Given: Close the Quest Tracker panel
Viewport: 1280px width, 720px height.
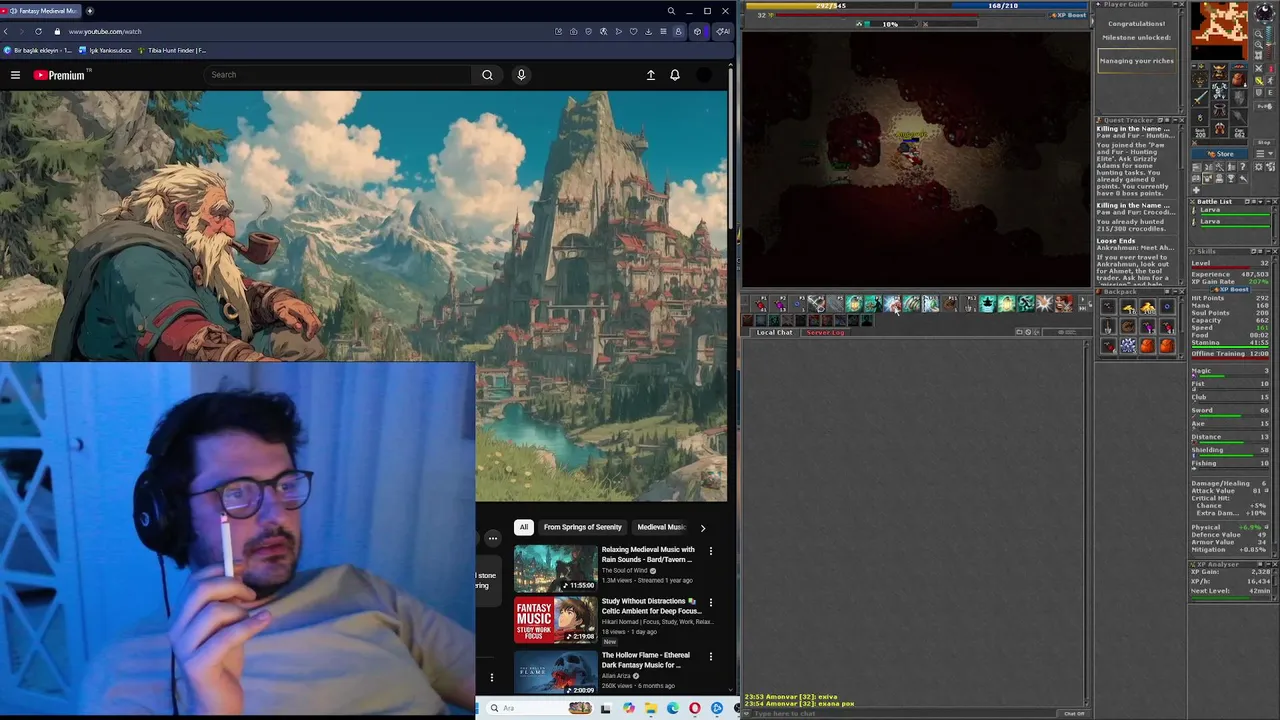Looking at the screenshot, I should (x=1182, y=120).
